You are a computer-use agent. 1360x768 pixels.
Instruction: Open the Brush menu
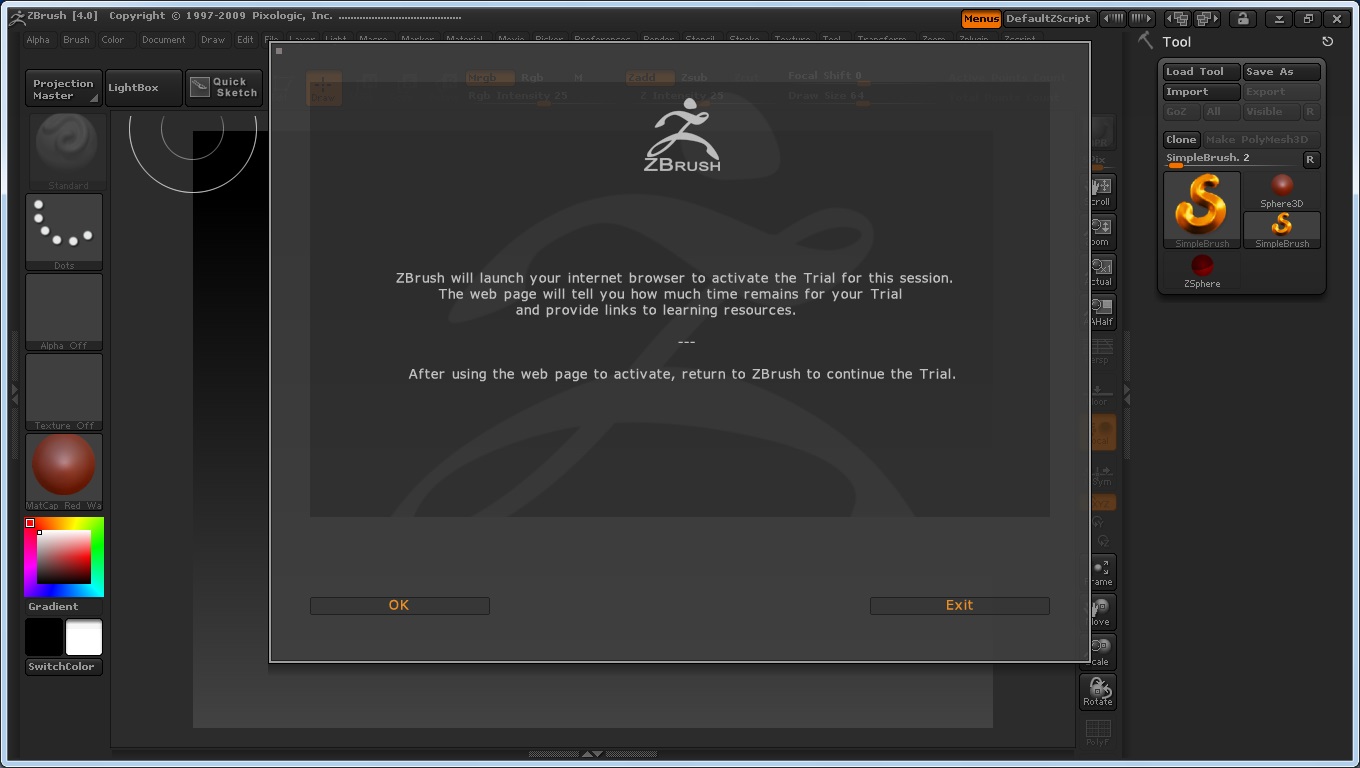coord(76,40)
